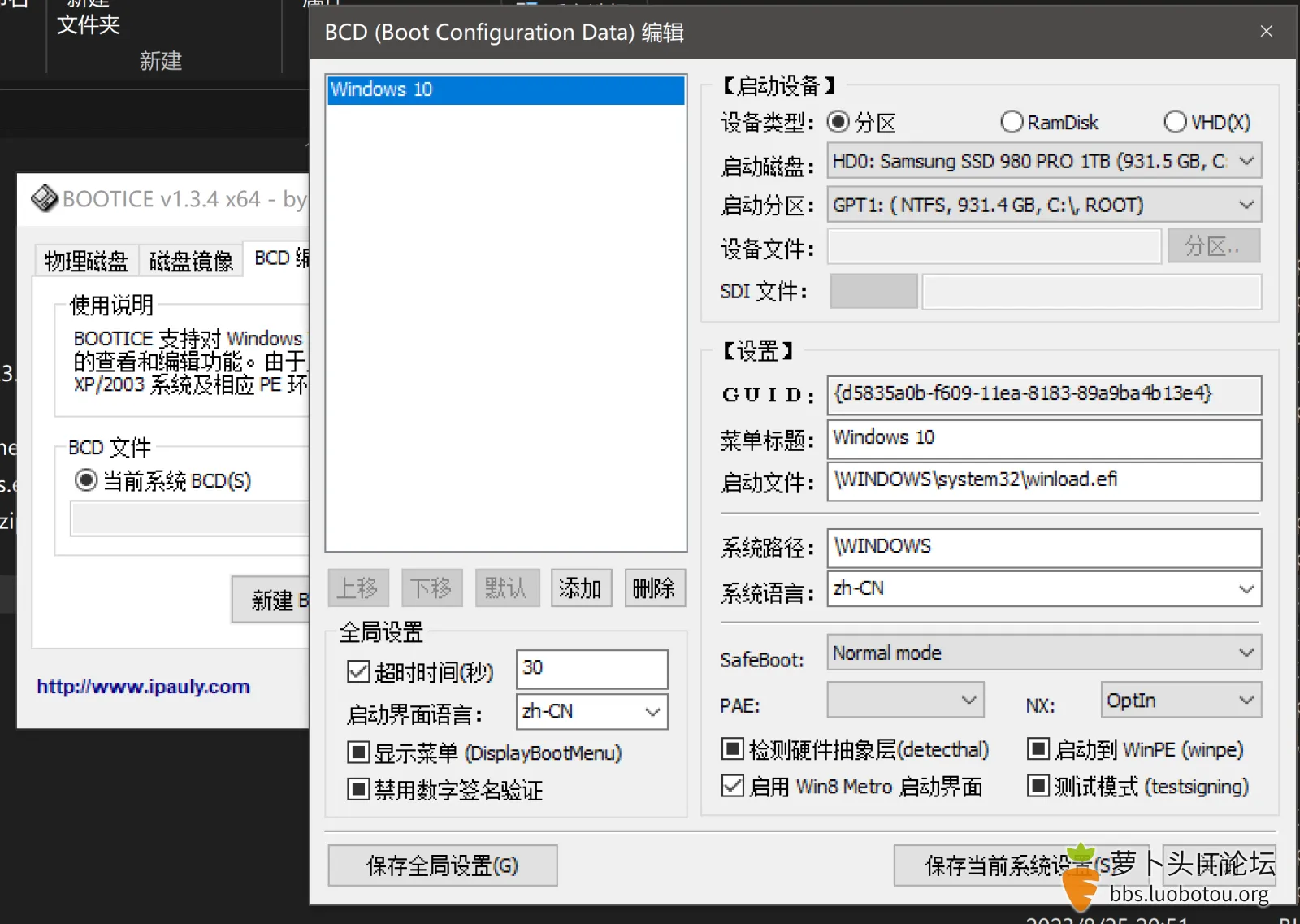Click the BCD 文件 path box in BOOTICE

tap(190, 518)
